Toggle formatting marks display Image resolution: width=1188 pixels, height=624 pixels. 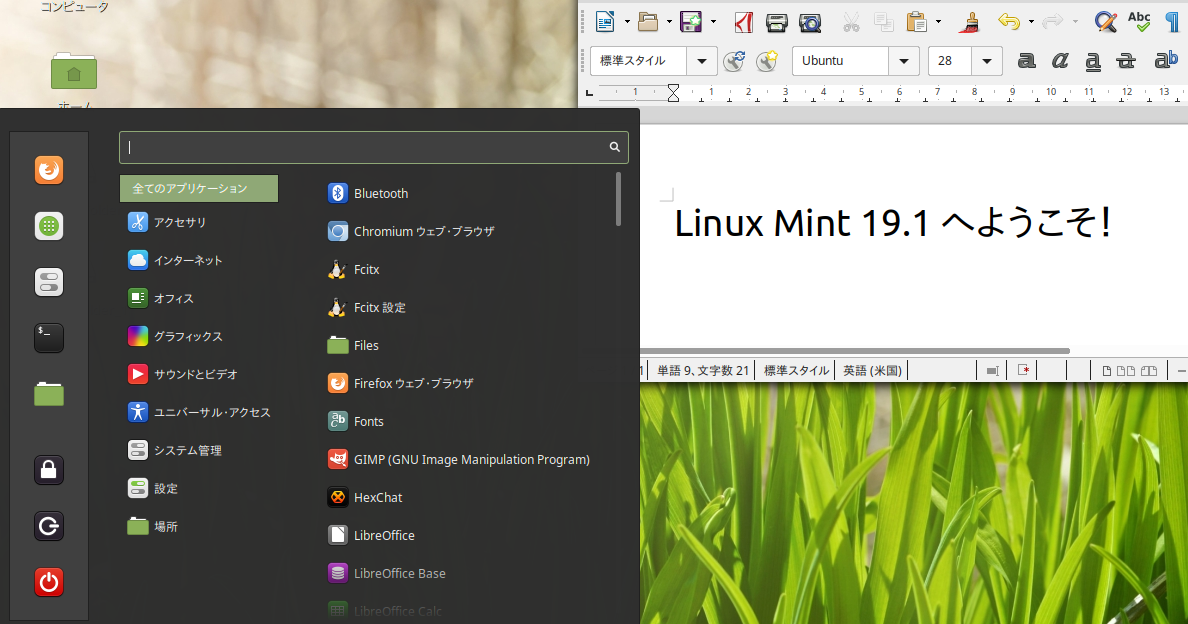pyautogui.click(x=1171, y=21)
